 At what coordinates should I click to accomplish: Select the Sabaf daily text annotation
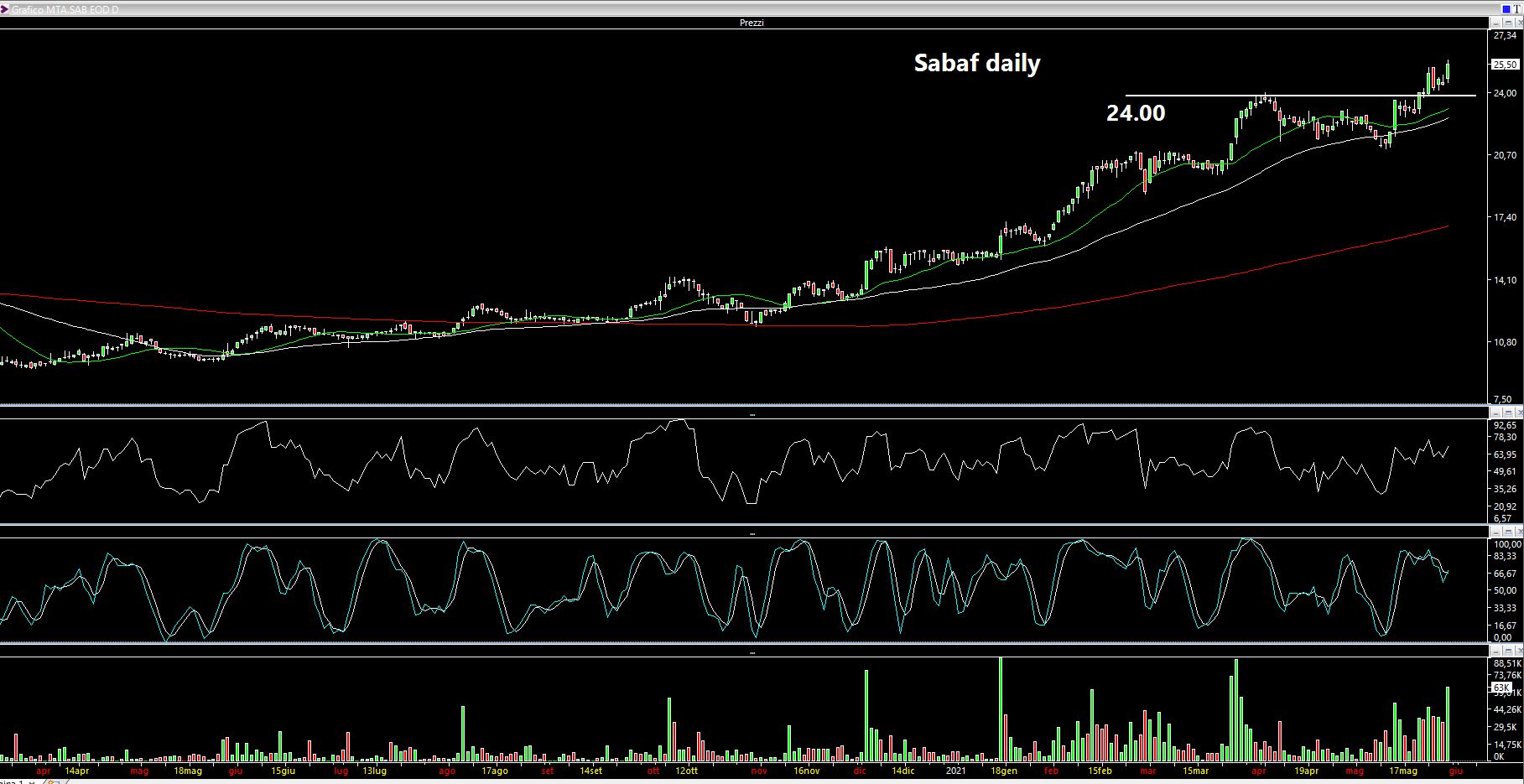pyautogui.click(x=976, y=63)
